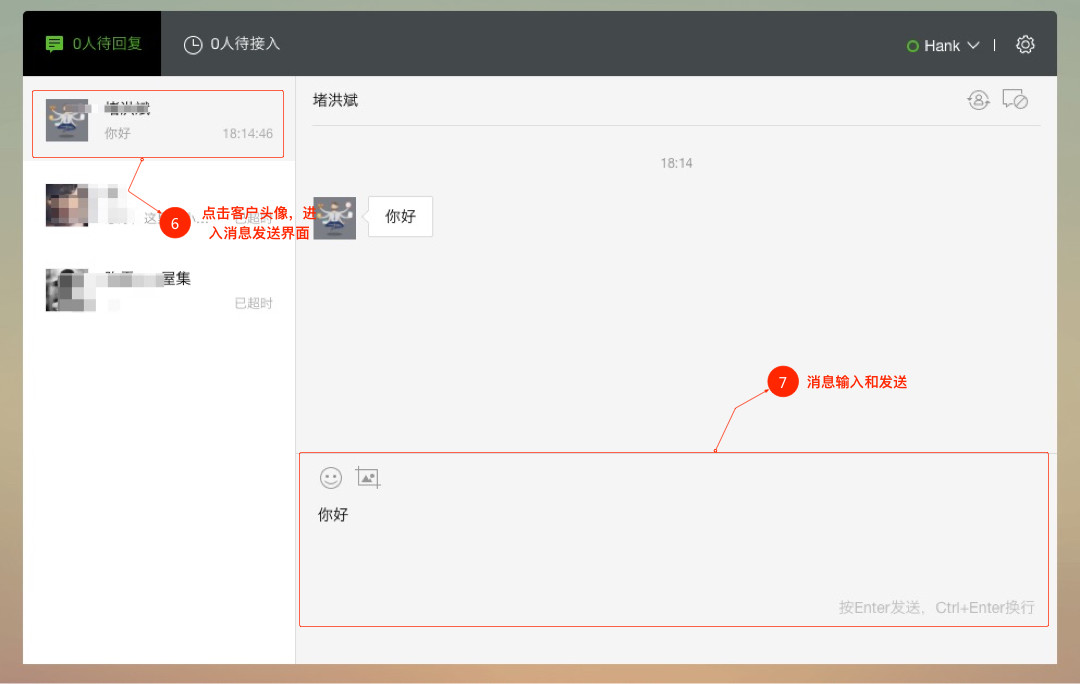
Task: Click the sender avatar beside 你好 message
Action: 335,218
